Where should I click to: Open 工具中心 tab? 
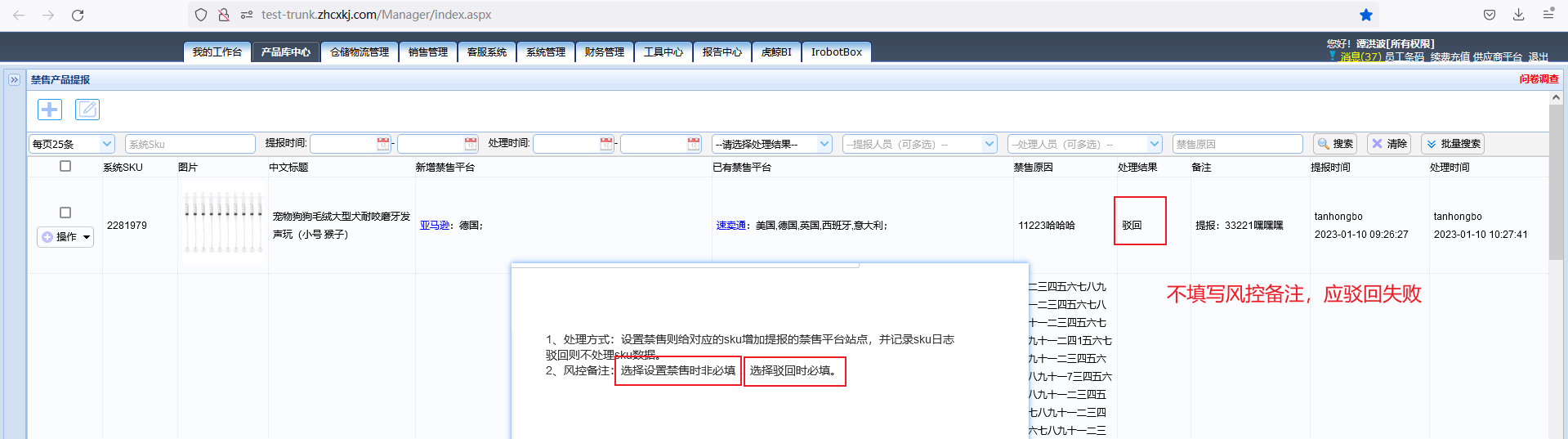coord(663,52)
